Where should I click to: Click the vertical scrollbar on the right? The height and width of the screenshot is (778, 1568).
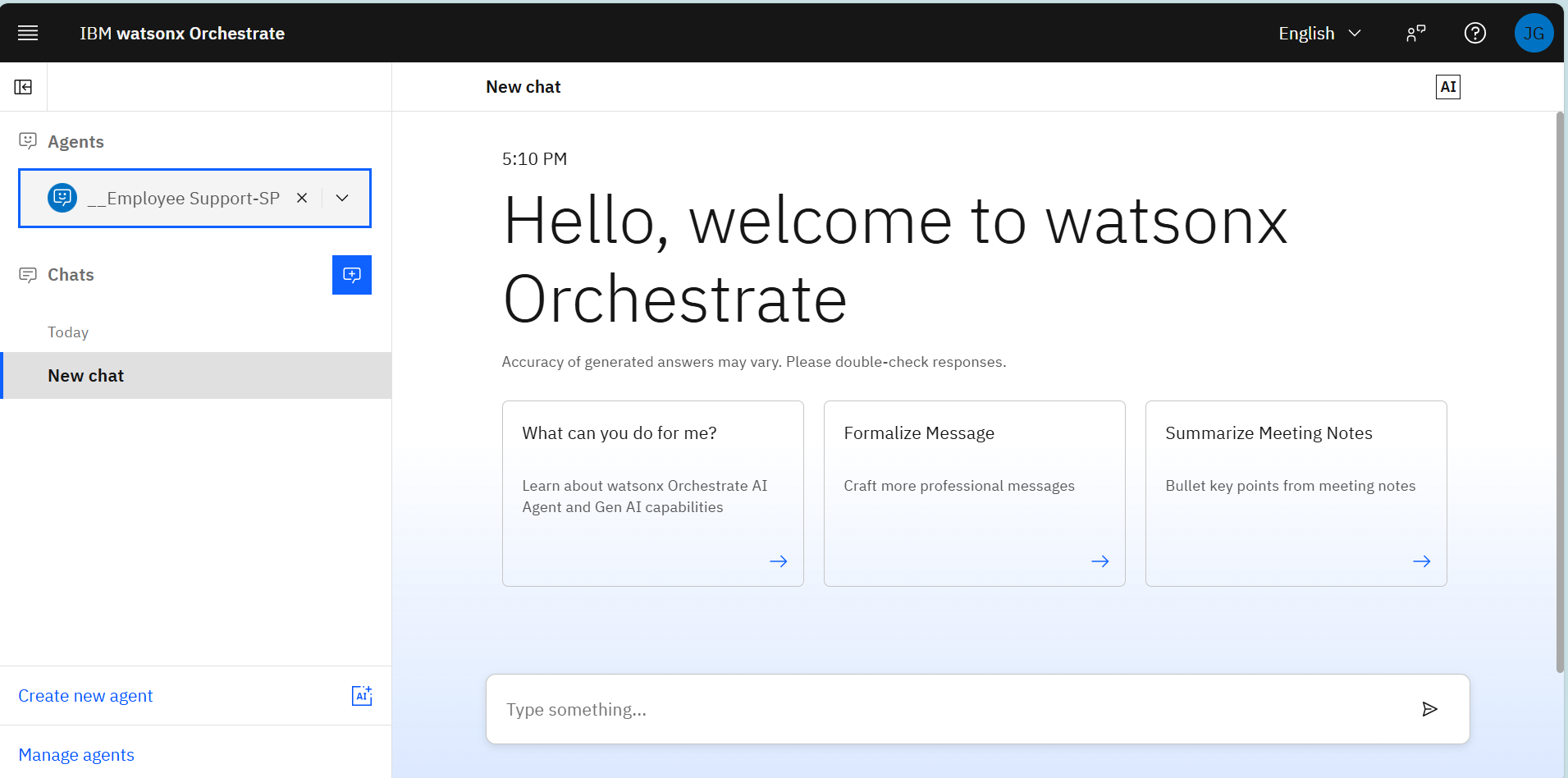click(1560, 394)
